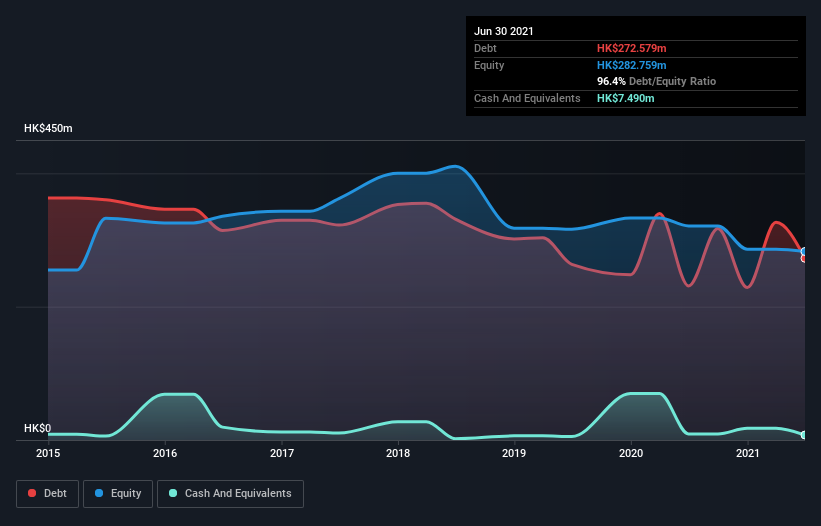The width and height of the screenshot is (821, 526).
Task: Click the HK$450m y-axis label
Action: (48, 128)
